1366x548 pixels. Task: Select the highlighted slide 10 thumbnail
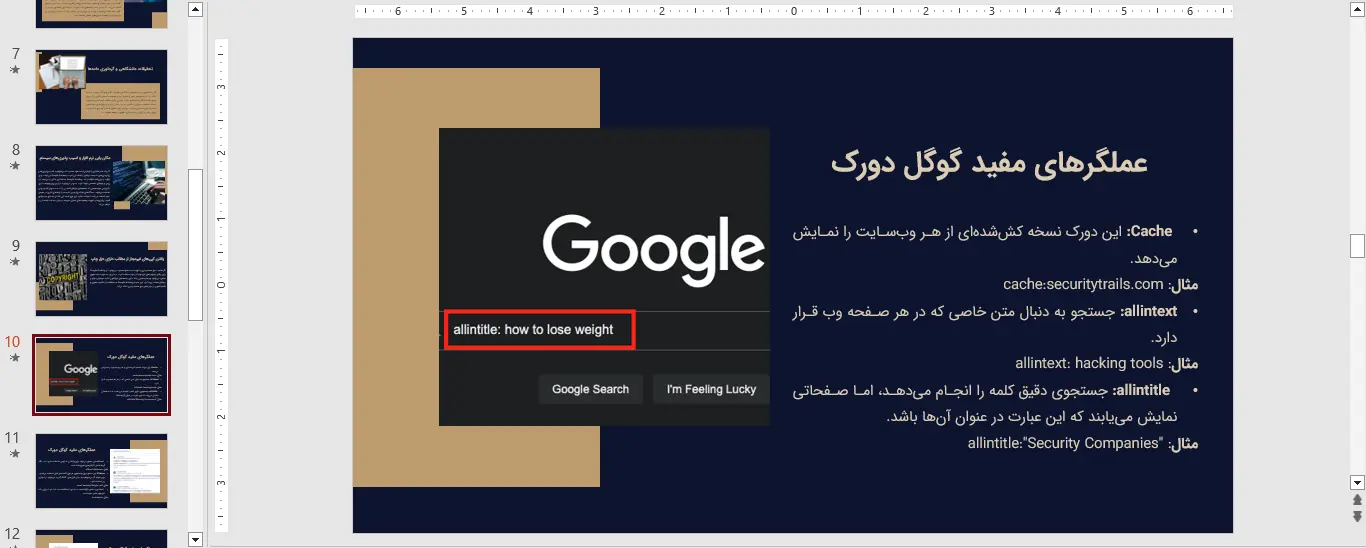pos(101,375)
